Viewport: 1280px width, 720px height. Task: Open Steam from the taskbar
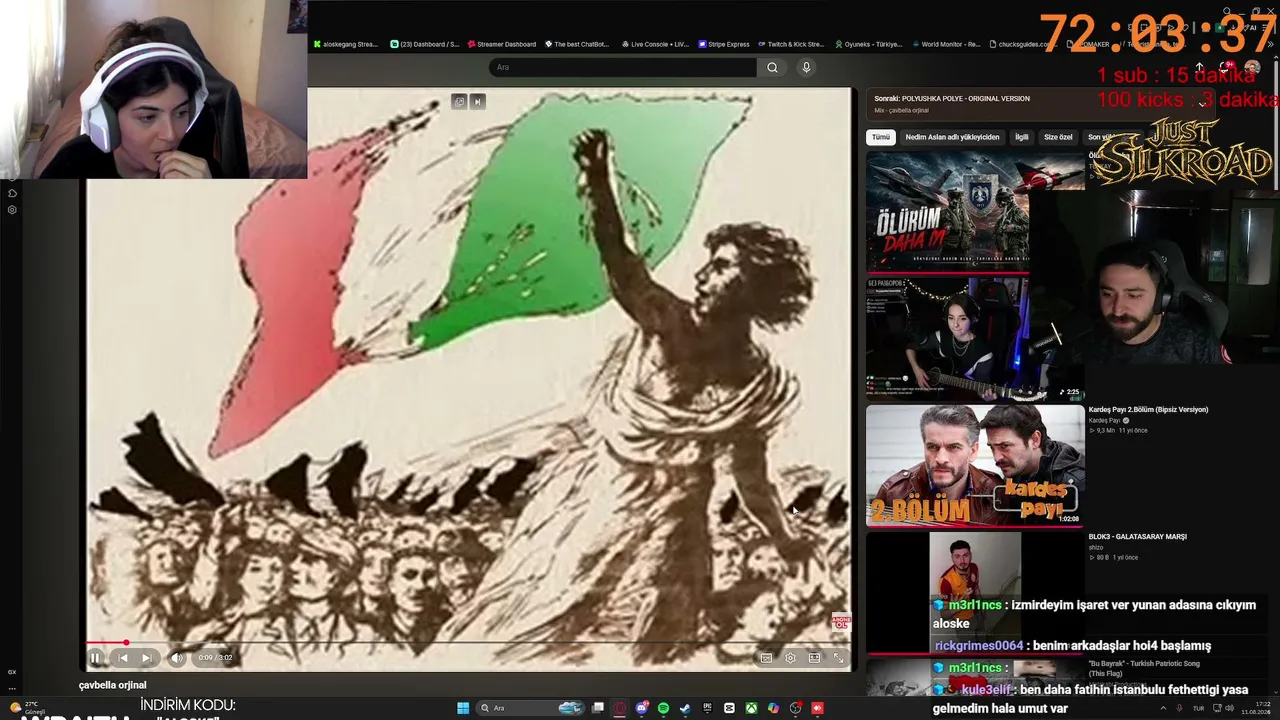pyautogui.click(x=685, y=708)
